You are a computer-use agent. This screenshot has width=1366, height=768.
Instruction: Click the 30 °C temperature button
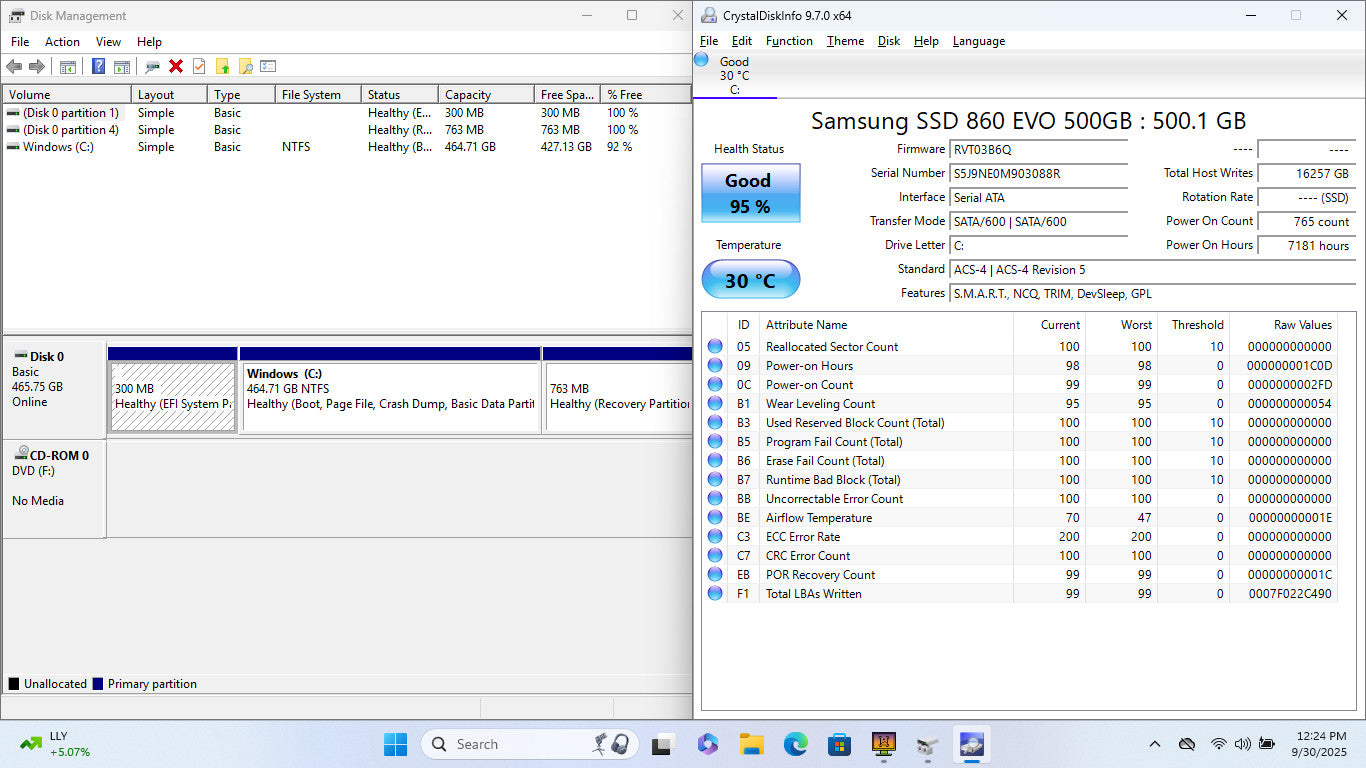tap(750, 280)
